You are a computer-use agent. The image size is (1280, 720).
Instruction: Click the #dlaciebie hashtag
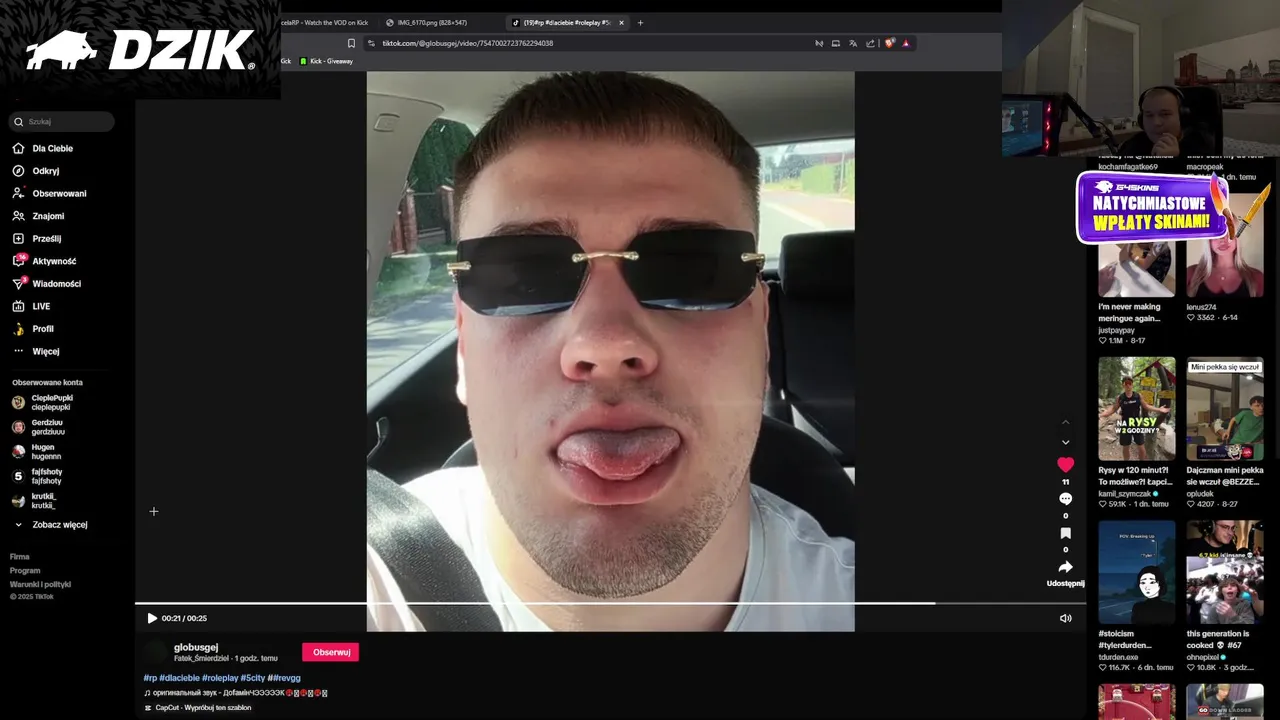tap(179, 678)
